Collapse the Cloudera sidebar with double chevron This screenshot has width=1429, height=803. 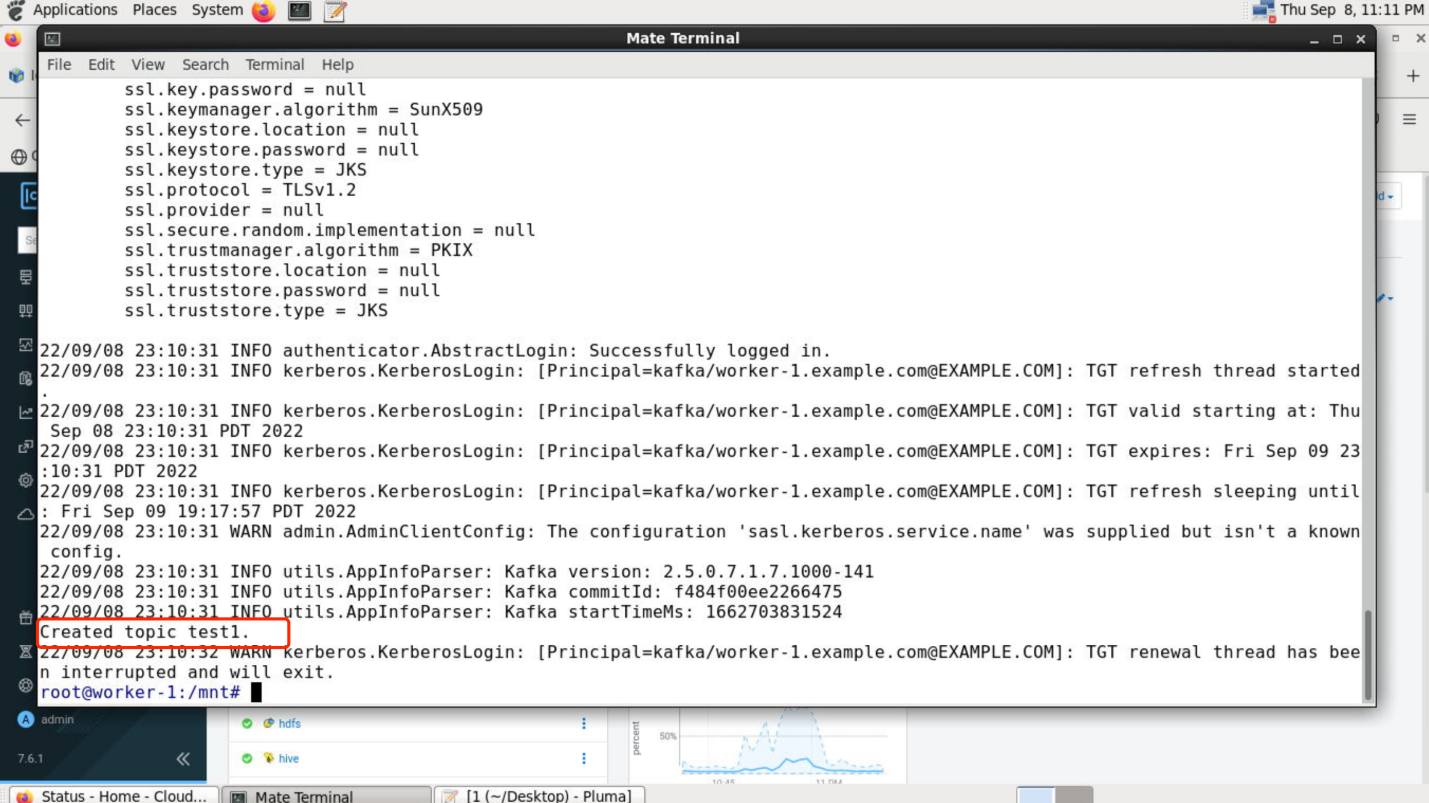183,759
